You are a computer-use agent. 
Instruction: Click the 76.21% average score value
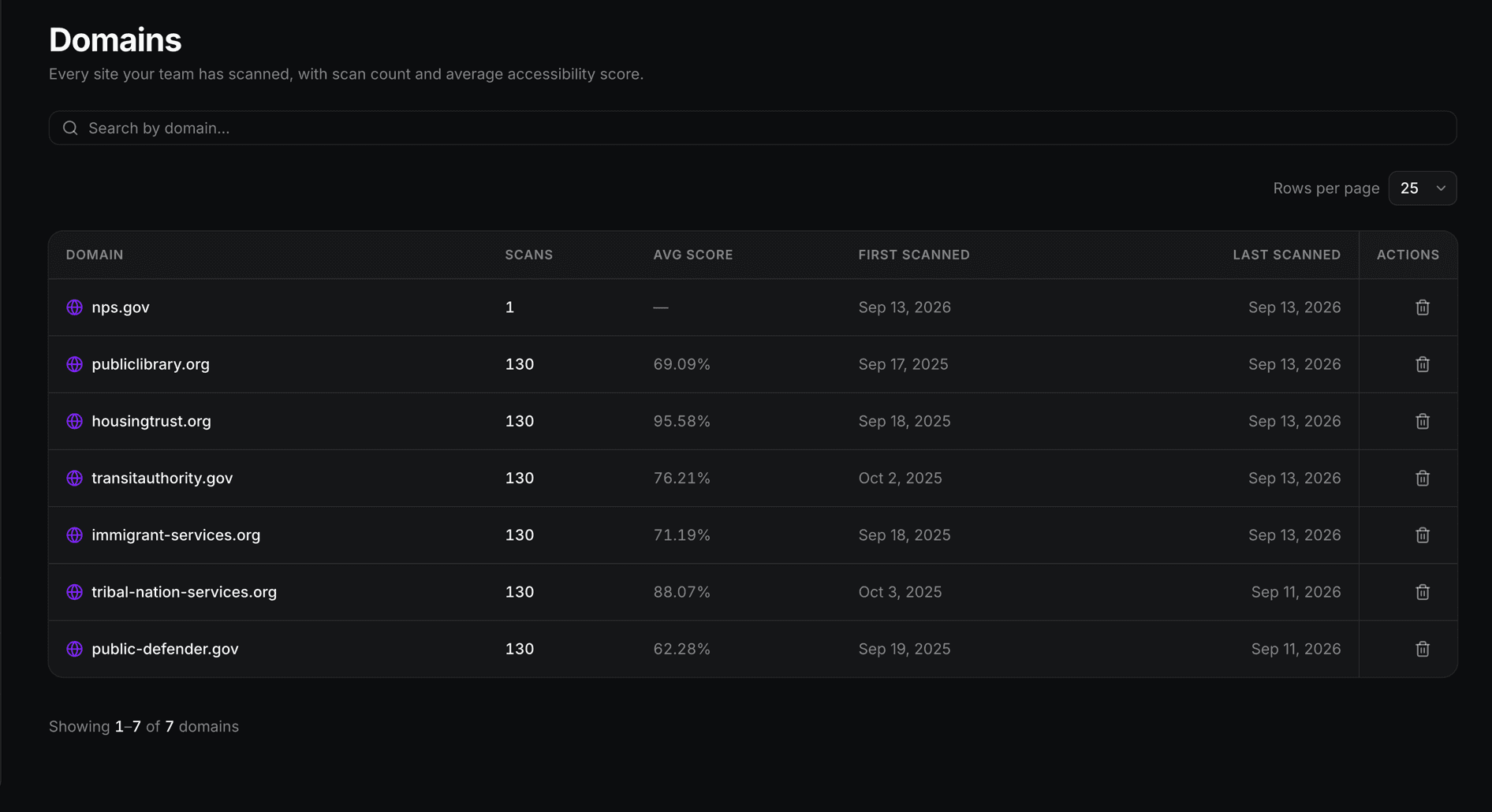coord(682,478)
